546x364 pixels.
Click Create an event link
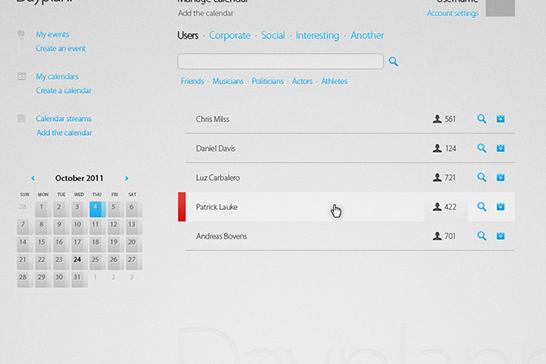pyautogui.click(x=61, y=48)
